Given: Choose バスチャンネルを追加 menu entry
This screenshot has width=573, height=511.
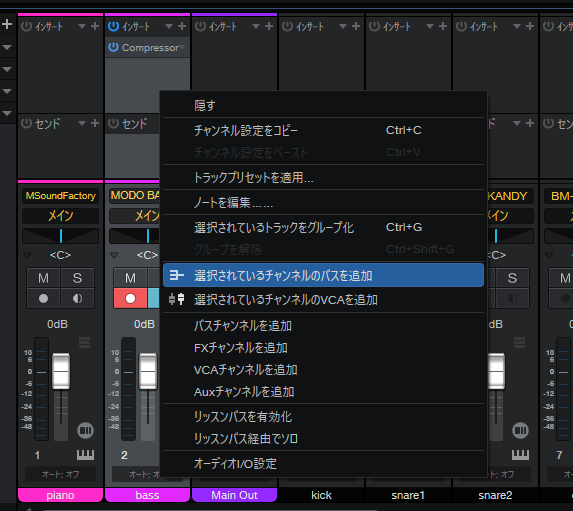Looking at the screenshot, I should coord(323,325).
